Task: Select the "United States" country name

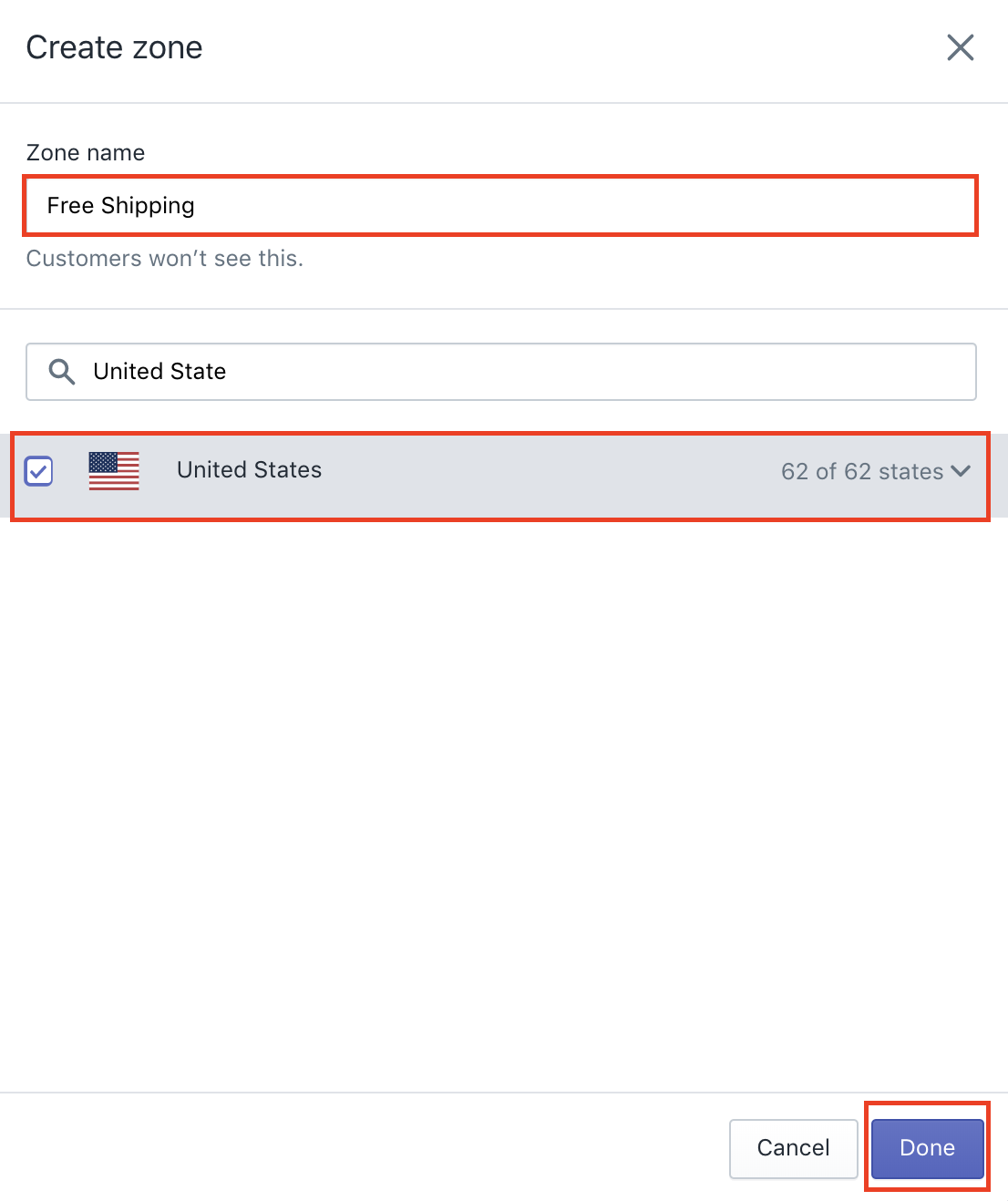Action: (x=249, y=470)
